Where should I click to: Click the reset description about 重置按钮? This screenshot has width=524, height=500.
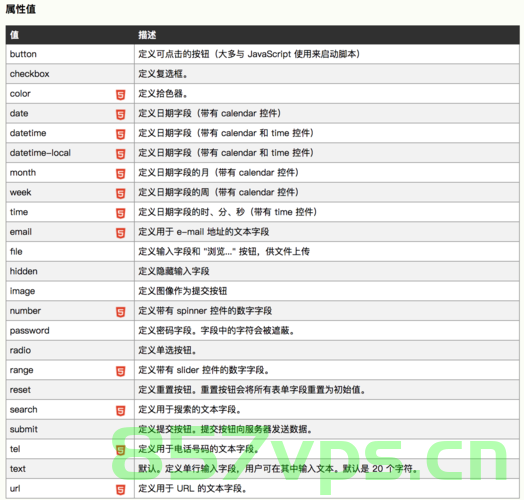[x=252, y=390]
